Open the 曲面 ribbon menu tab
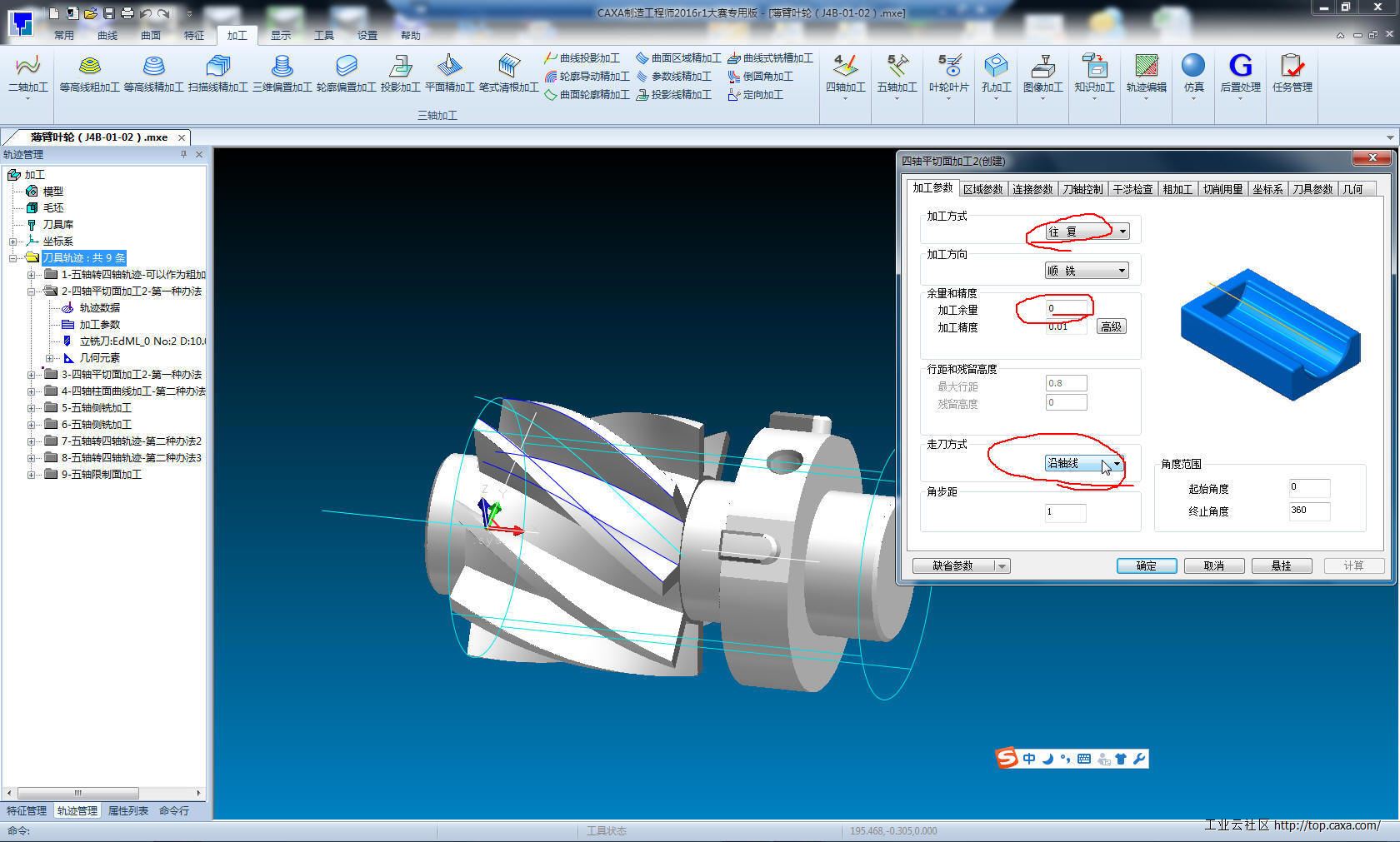1400x842 pixels. 151,35
